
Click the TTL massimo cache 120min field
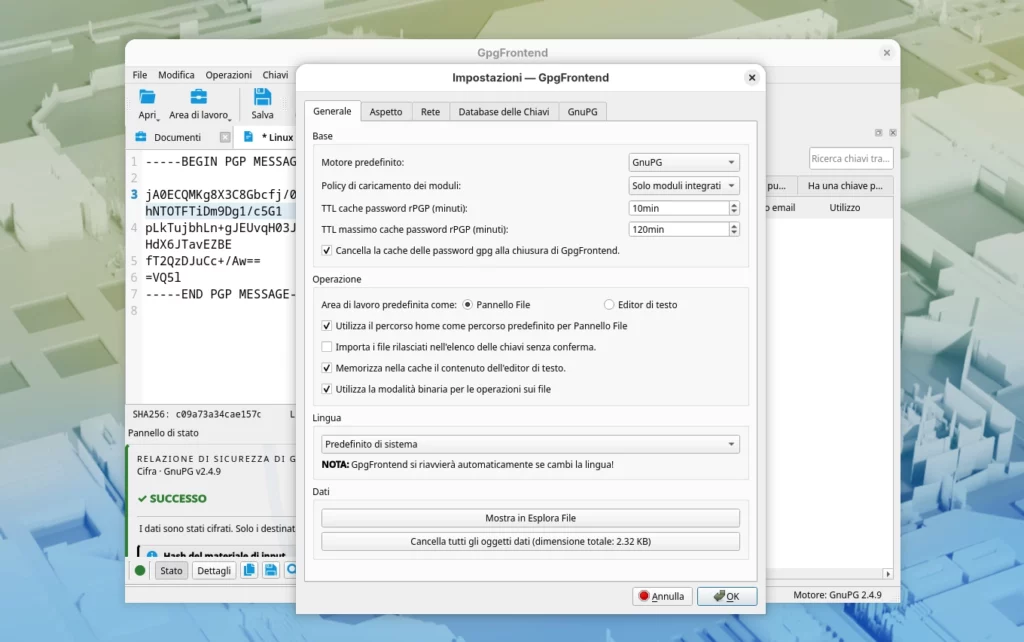point(679,229)
